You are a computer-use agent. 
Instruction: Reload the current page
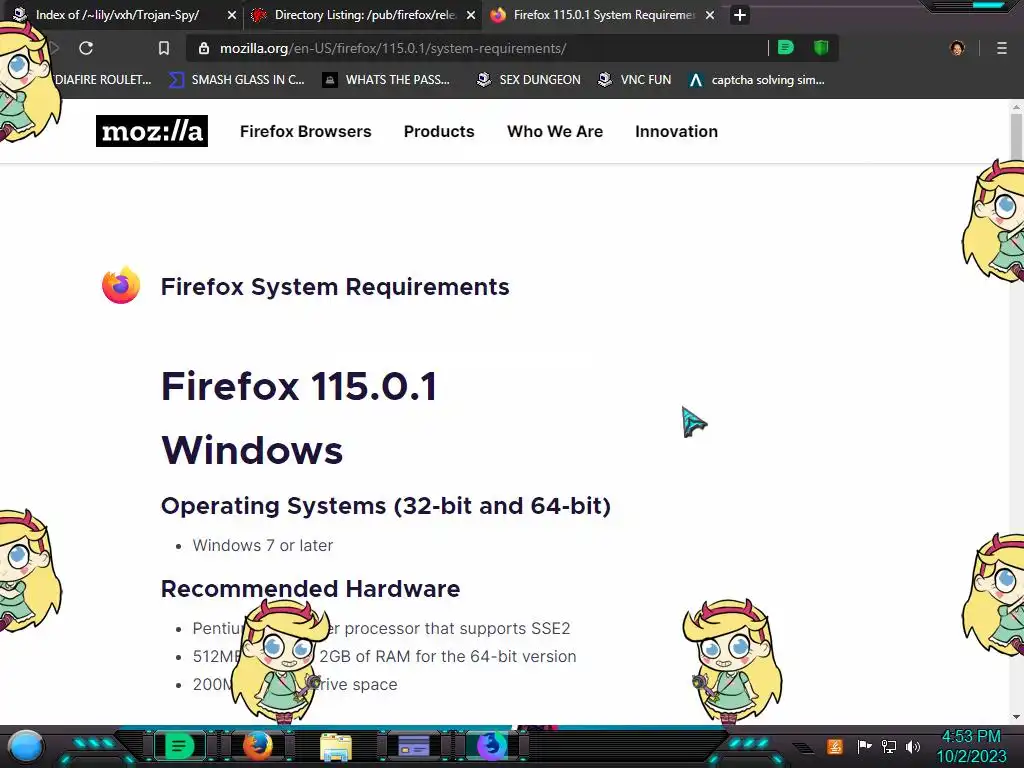(x=86, y=48)
